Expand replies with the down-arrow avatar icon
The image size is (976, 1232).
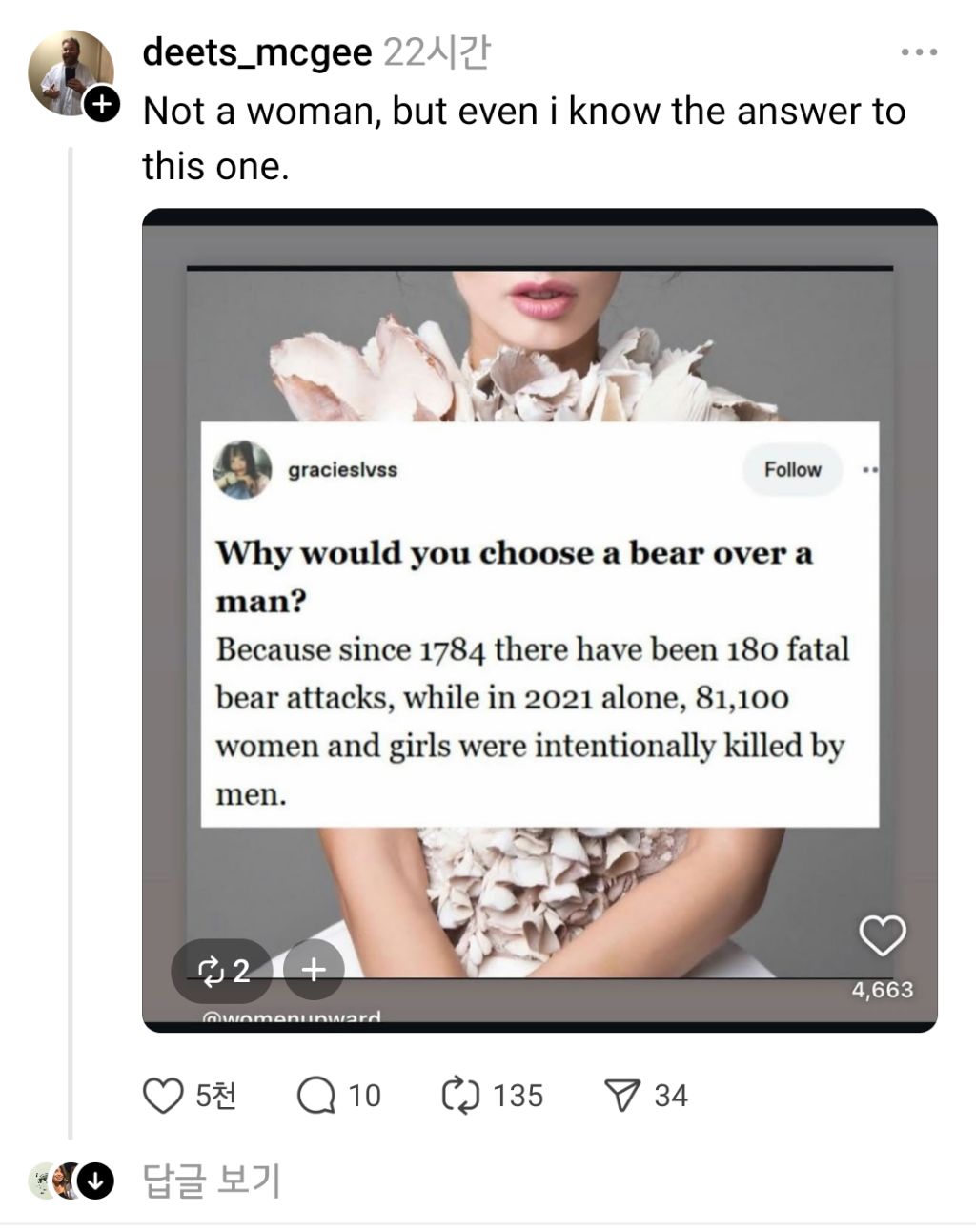click(95, 1181)
